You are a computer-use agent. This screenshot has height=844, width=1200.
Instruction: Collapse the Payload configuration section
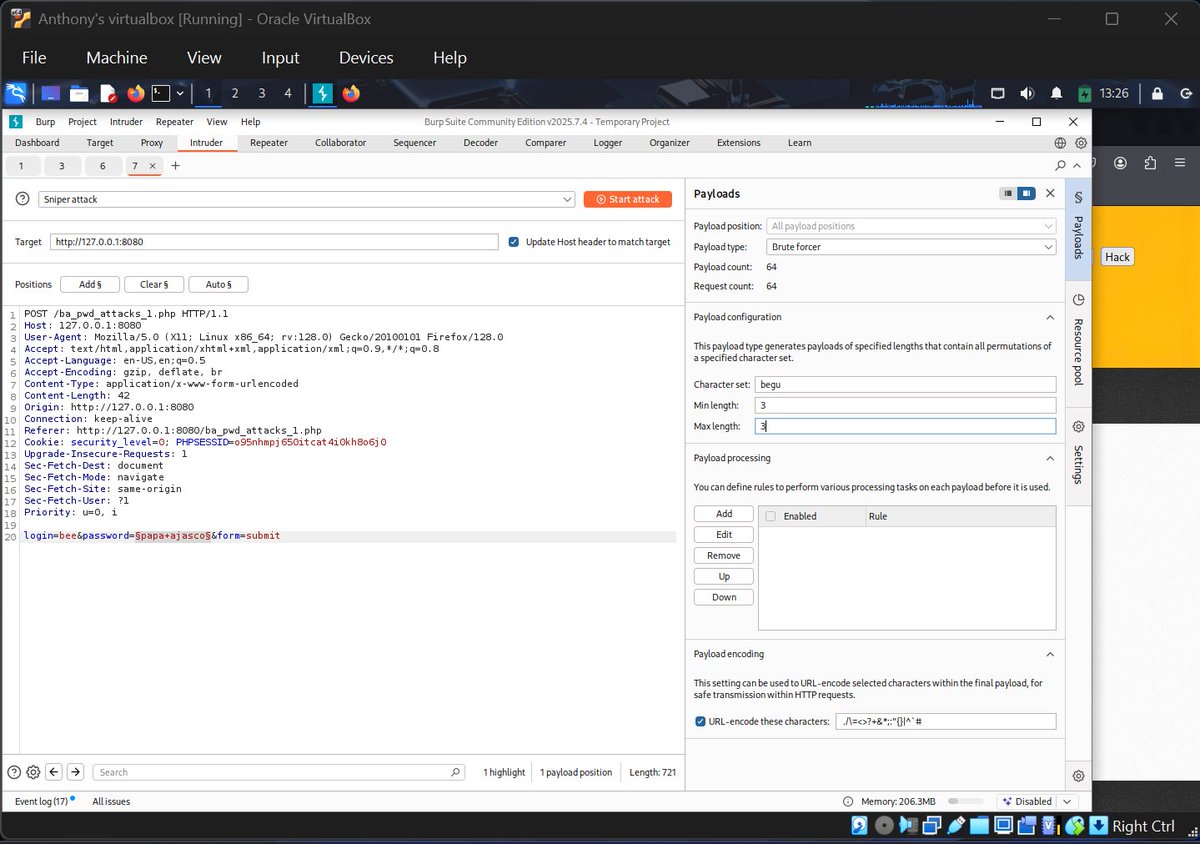tap(1050, 317)
